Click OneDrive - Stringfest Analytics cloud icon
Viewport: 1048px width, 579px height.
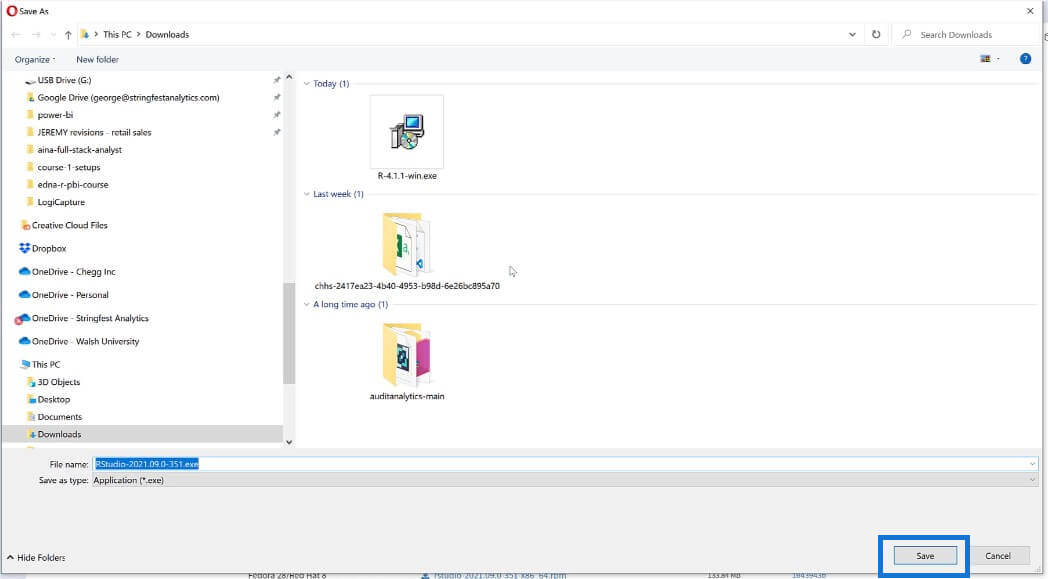point(23,318)
